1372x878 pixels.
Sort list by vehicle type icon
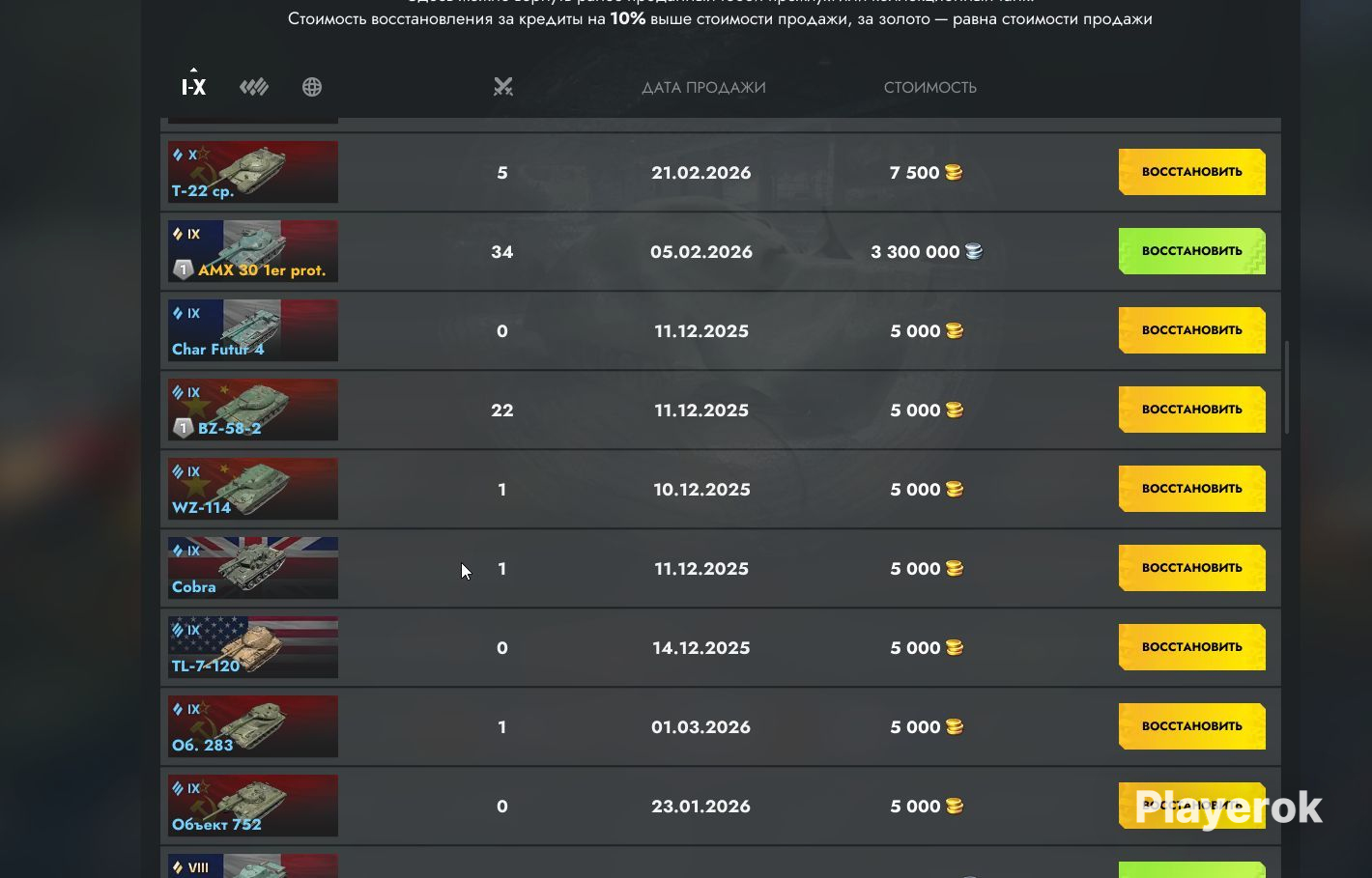click(x=254, y=87)
